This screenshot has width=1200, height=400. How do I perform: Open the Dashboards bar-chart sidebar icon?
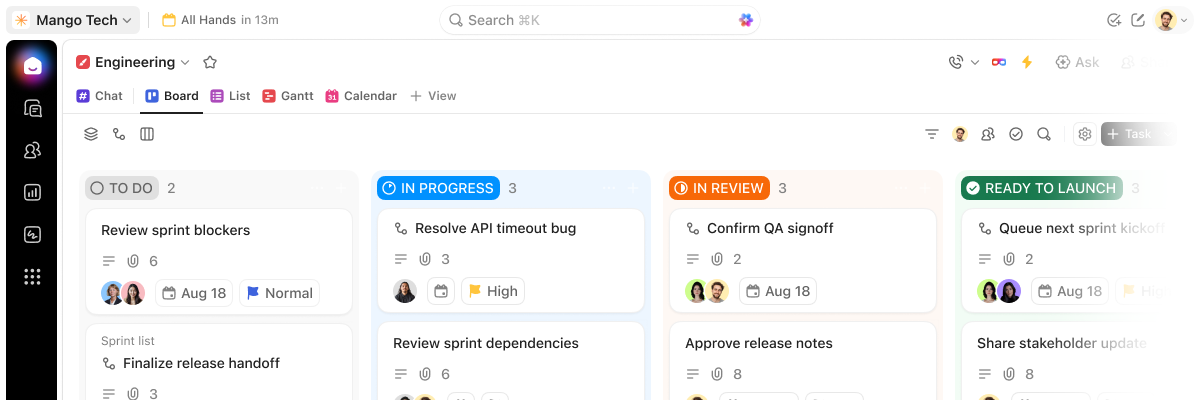(x=32, y=193)
